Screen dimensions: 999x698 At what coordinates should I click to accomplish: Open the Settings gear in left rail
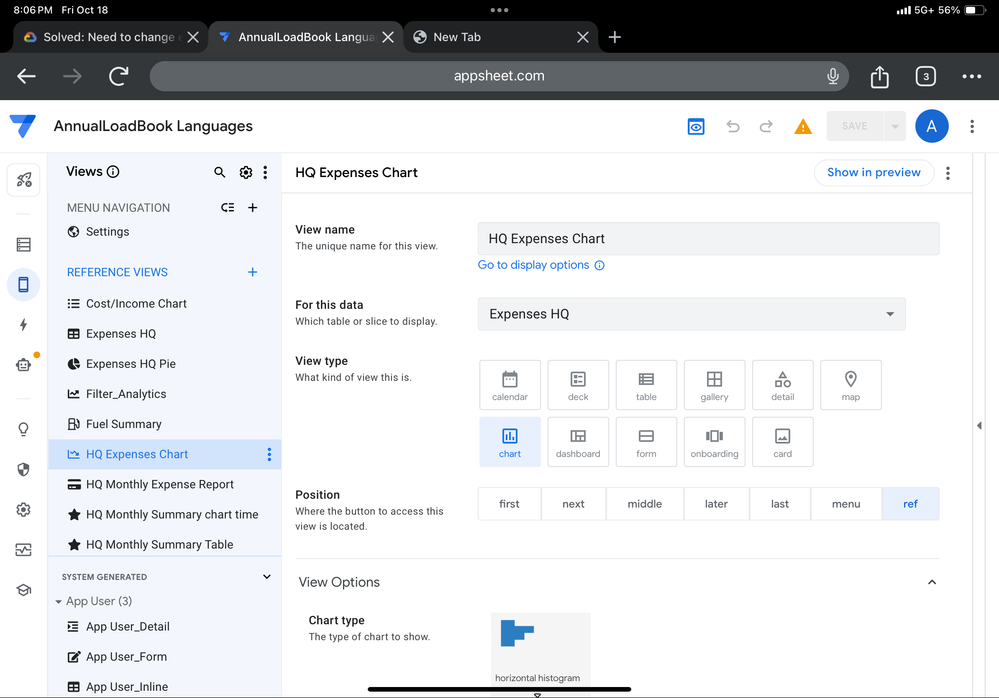click(24, 509)
